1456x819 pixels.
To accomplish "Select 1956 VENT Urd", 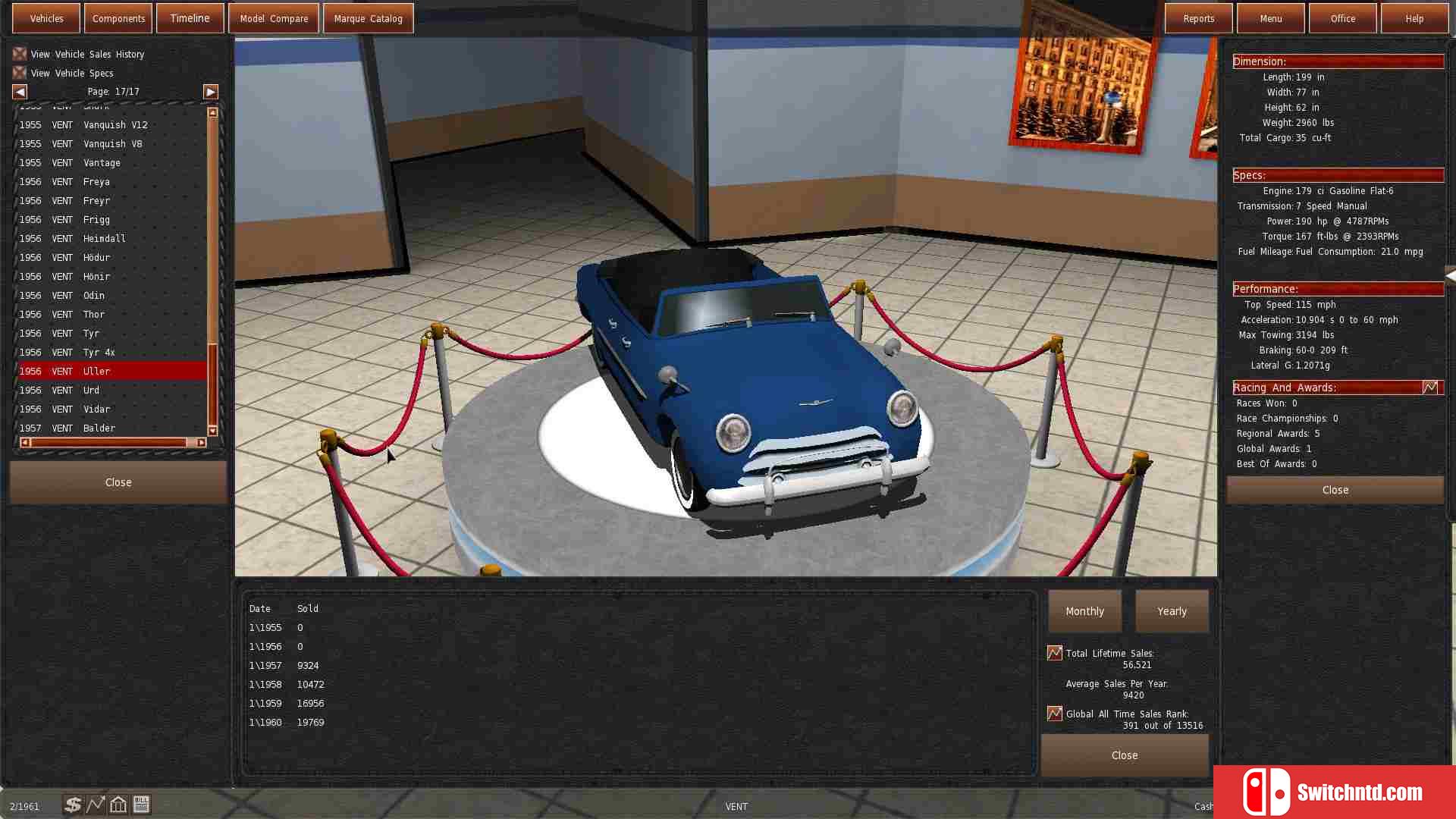I will (x=111, y=391).
